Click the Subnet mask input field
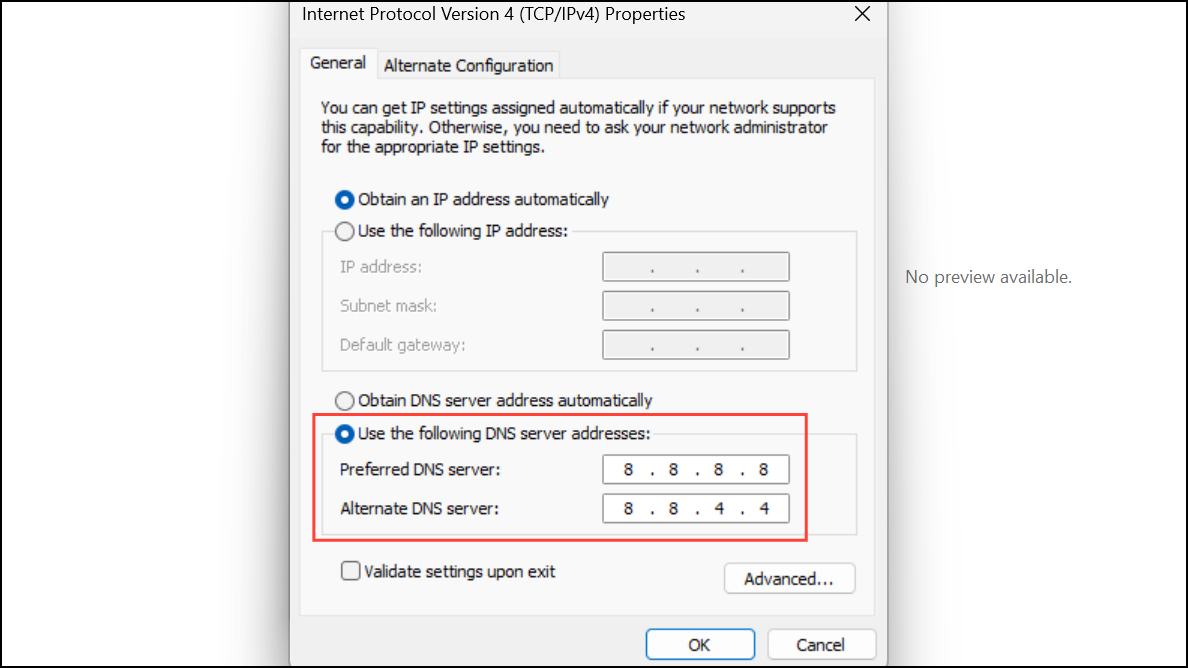 [x=695, y=306]
